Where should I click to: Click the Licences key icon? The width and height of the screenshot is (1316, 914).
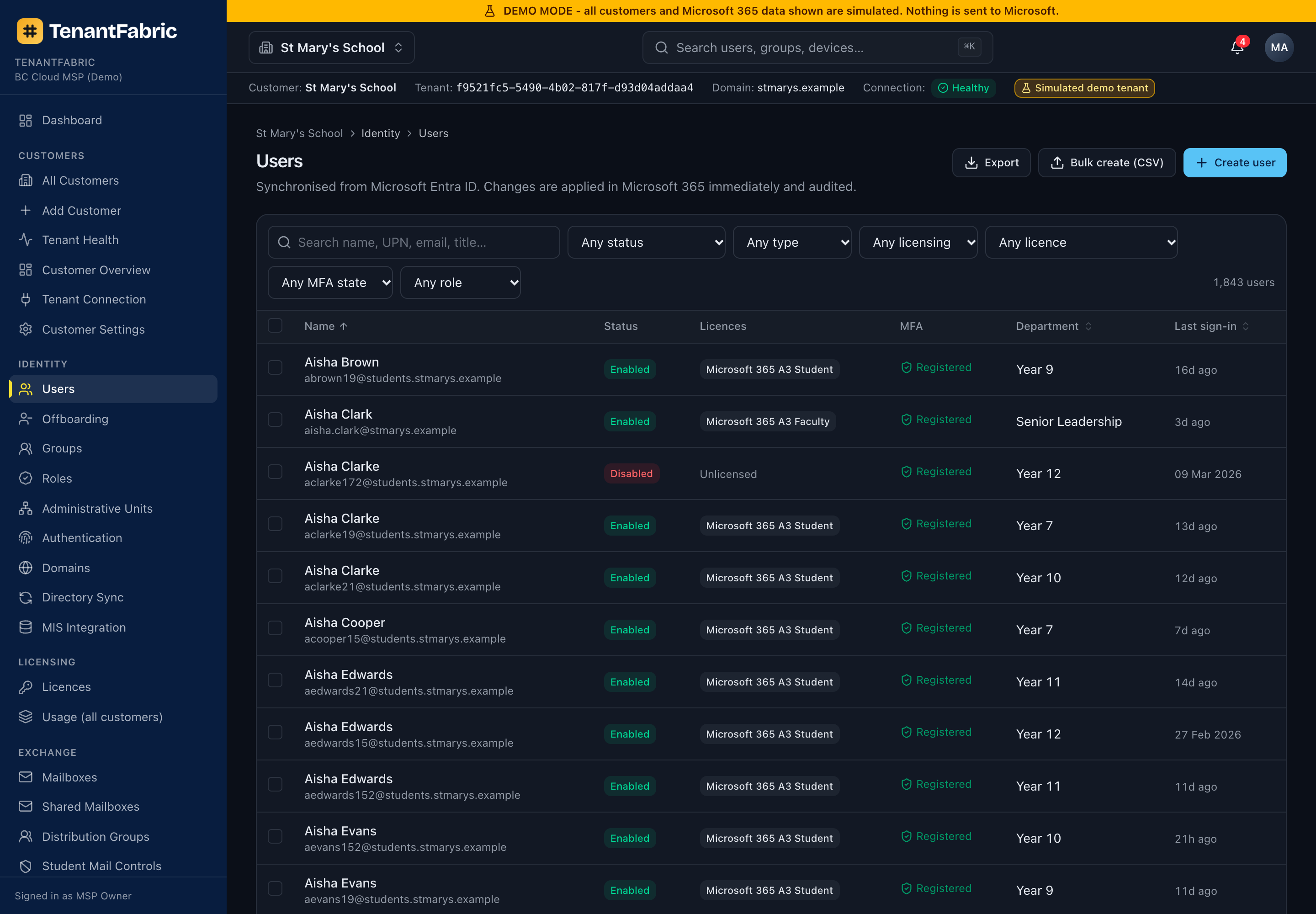click(26, 687)
